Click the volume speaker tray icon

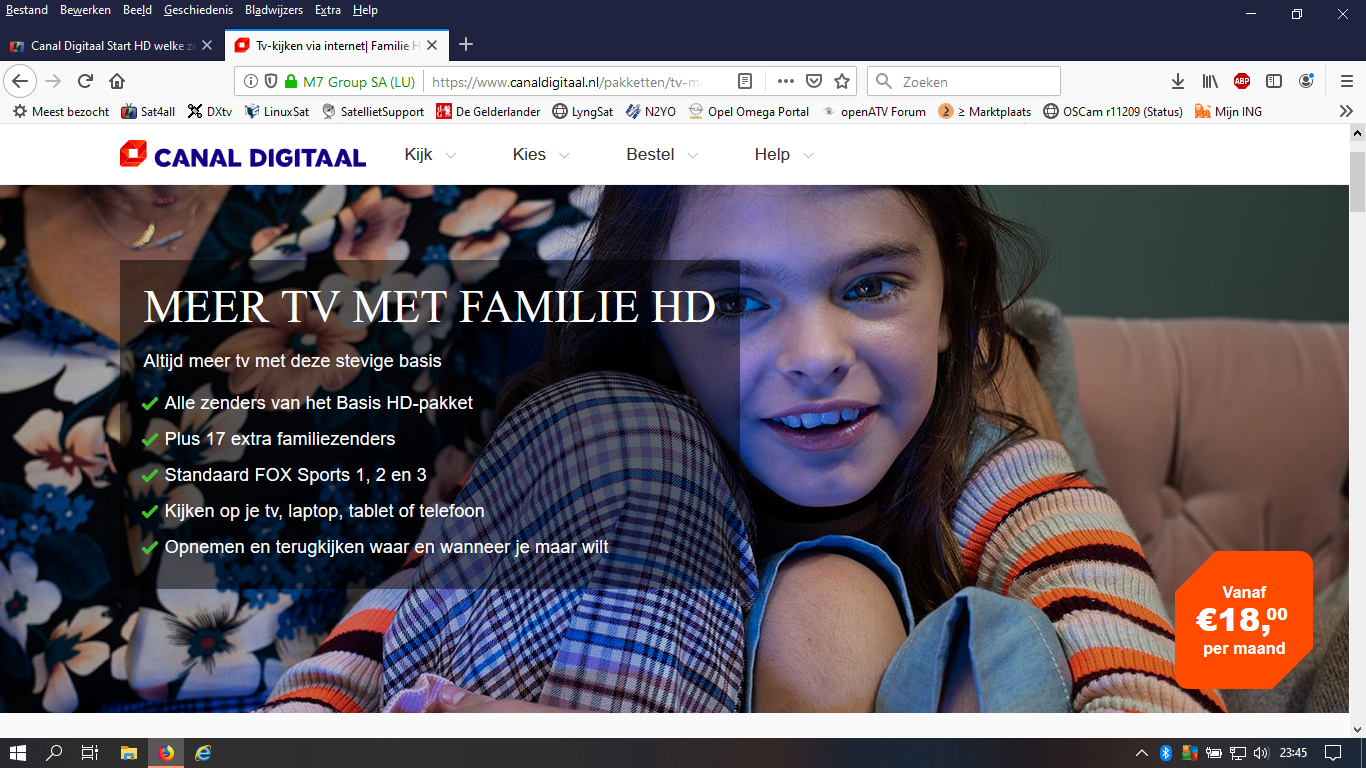[x=1261, y=752]
